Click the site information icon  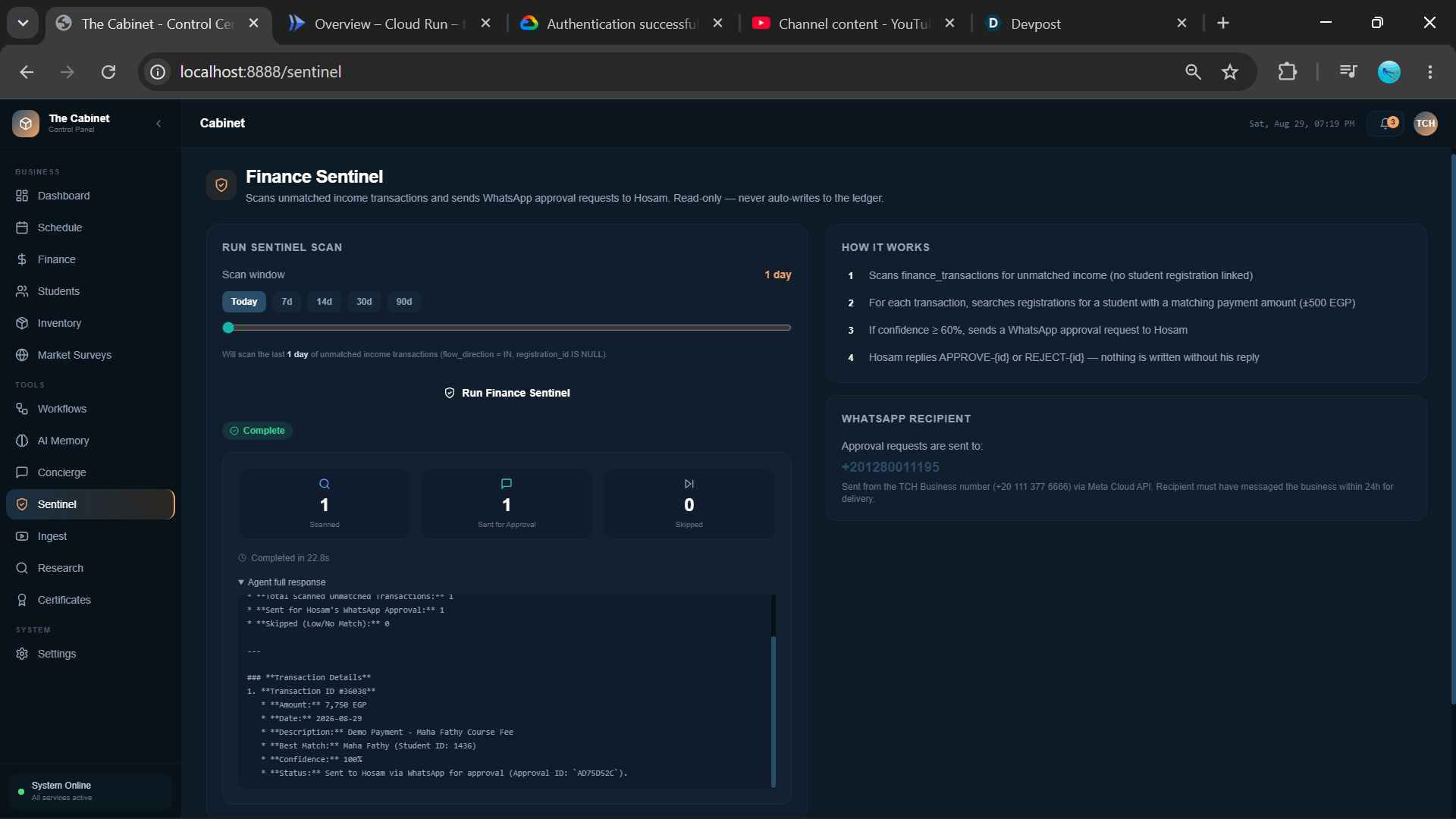click(158, 72)
